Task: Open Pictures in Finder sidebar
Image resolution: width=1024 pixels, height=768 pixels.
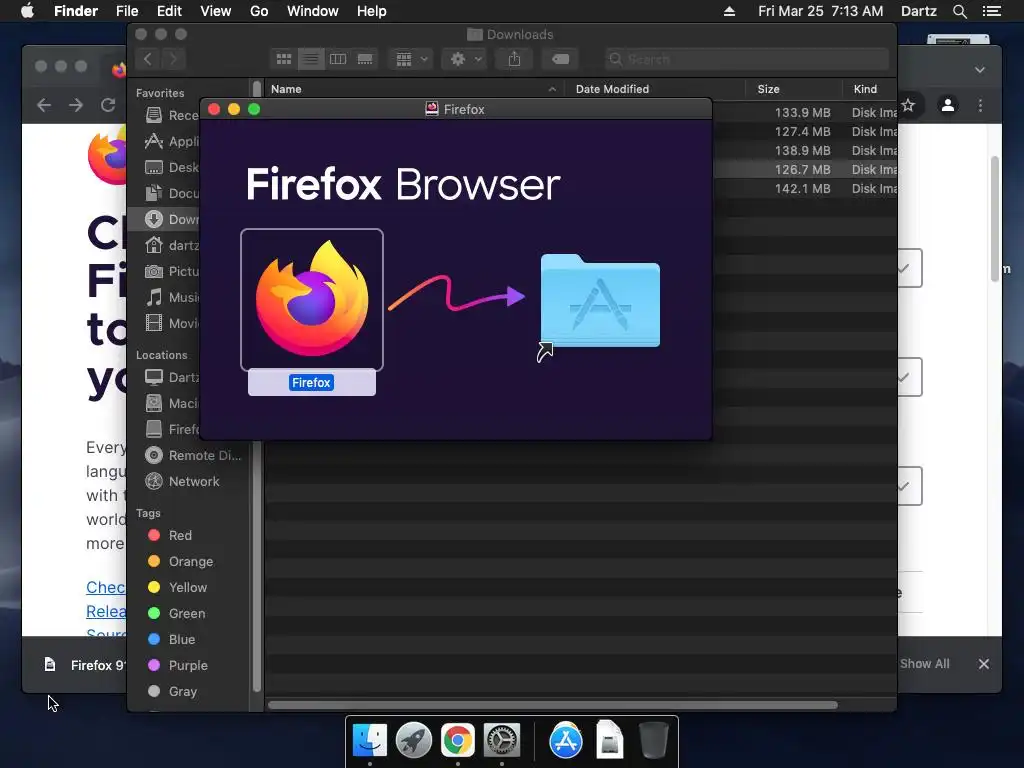Action: point(172,271)
